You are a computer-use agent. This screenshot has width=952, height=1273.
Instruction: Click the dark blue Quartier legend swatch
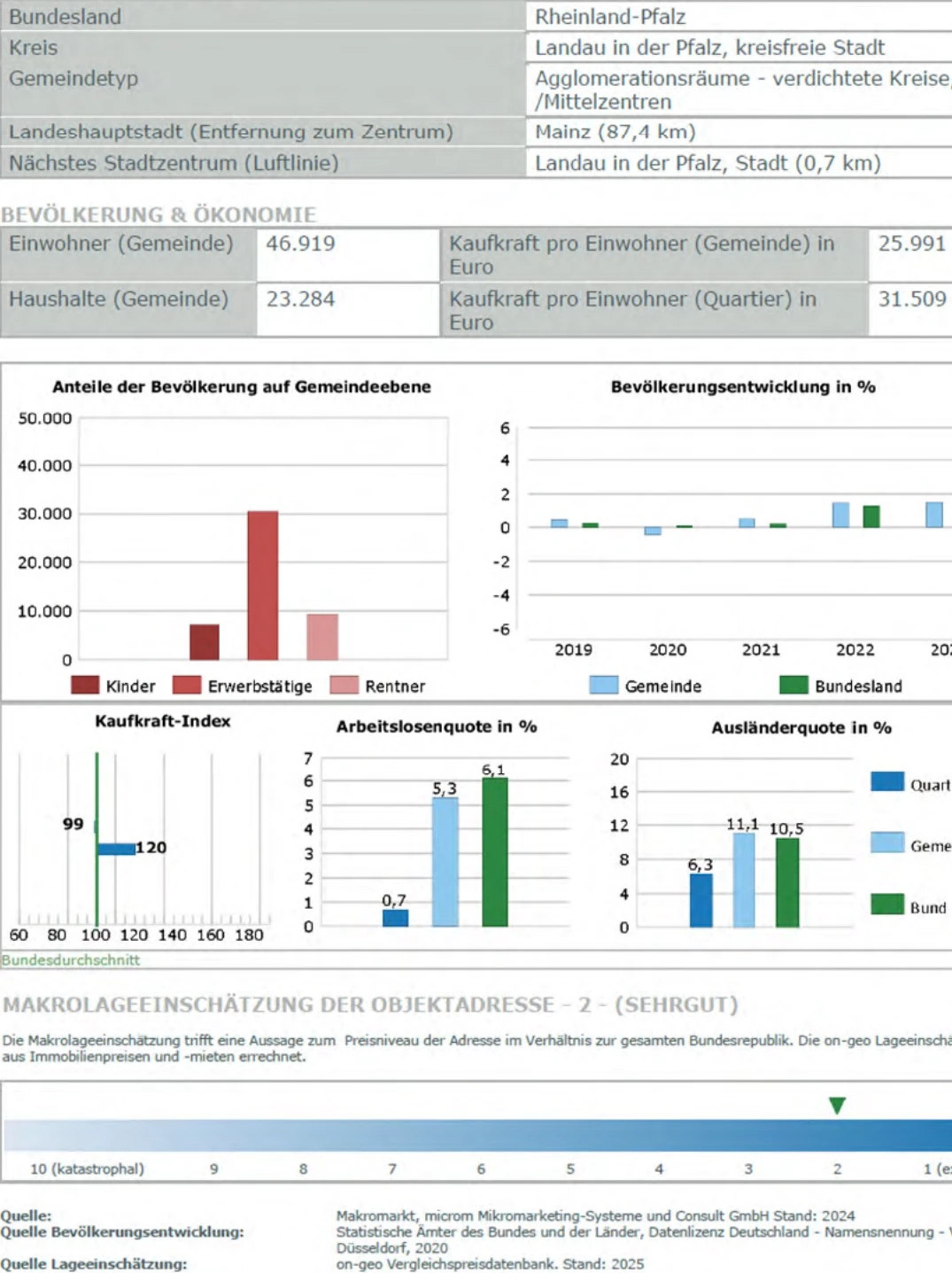[x=887, y=781]
